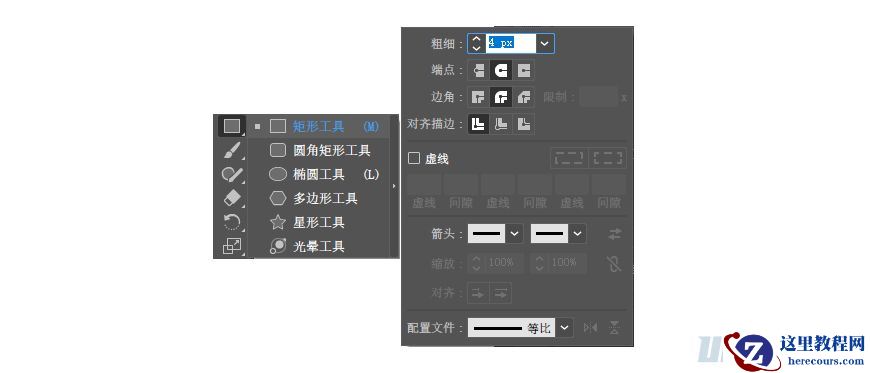Set projecting cap for 端点
The width and height of the screenshot is (870, 373).
523,70
